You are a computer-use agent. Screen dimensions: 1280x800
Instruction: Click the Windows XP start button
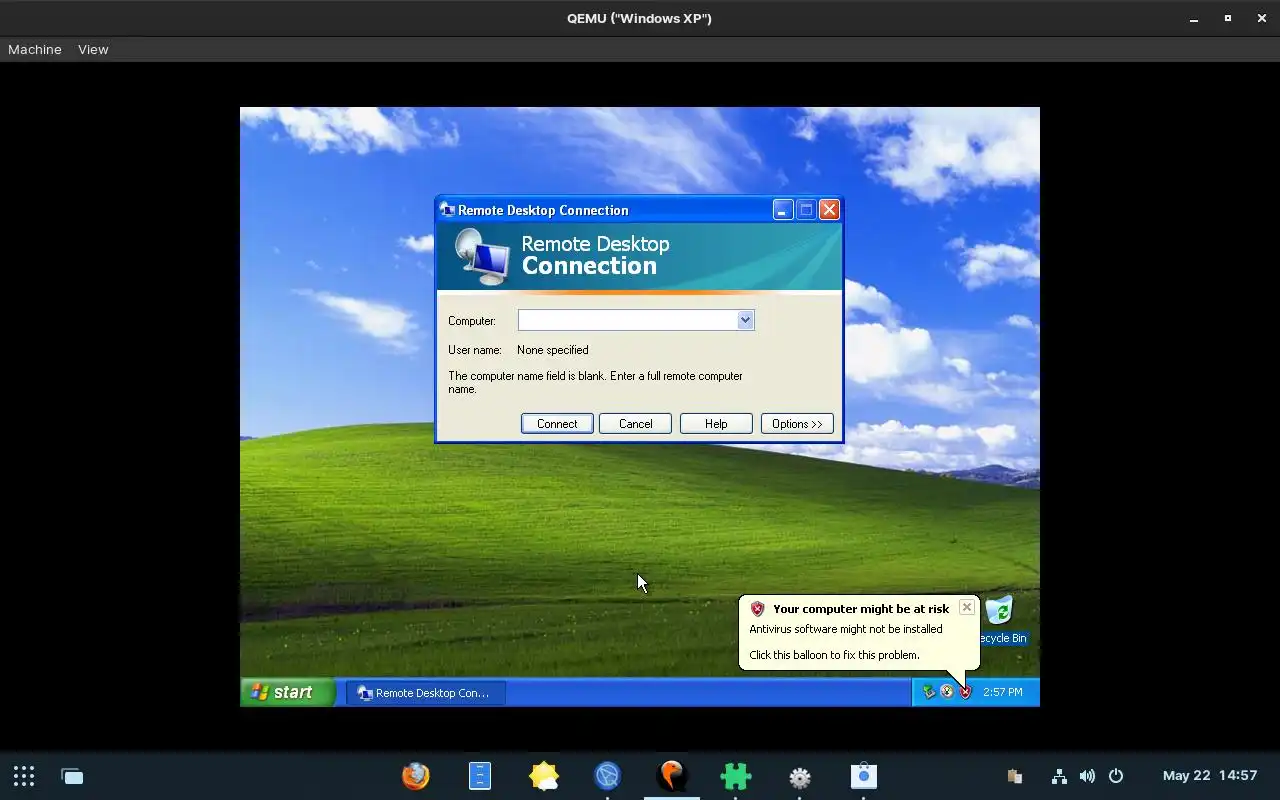click(287, 692)
